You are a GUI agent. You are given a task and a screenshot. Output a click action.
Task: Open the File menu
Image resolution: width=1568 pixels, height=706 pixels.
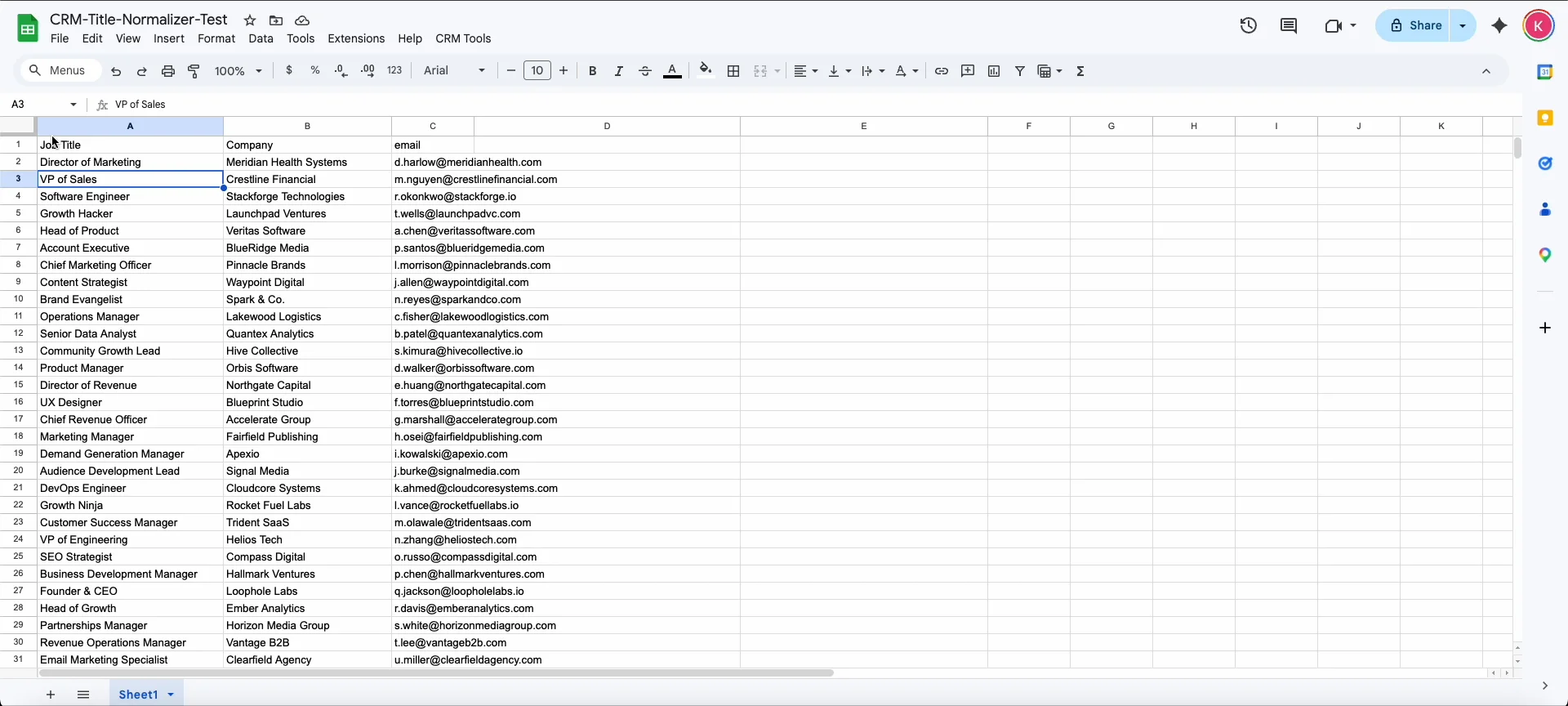60,38
